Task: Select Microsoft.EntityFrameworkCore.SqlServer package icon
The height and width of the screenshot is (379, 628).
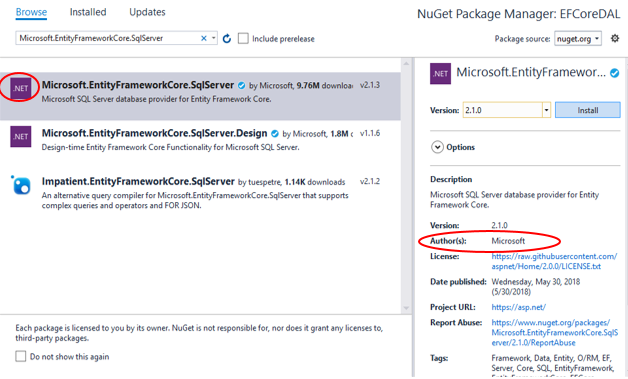Action: [20, 88]
